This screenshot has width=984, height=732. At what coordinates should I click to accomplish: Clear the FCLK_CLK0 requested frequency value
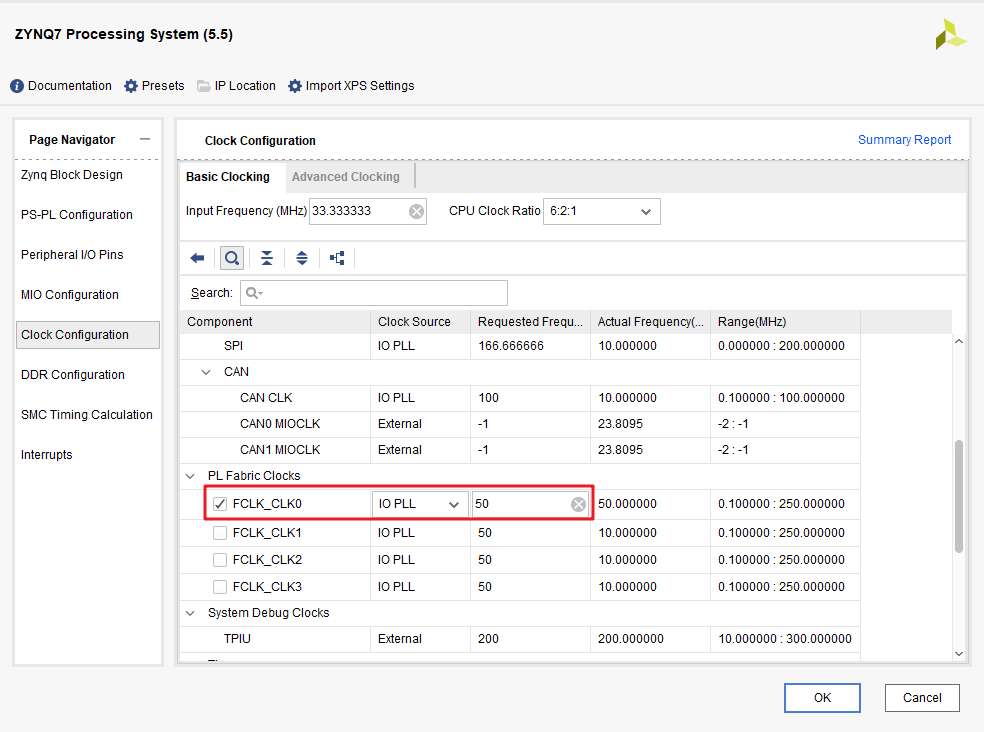(x=578, y=504)
